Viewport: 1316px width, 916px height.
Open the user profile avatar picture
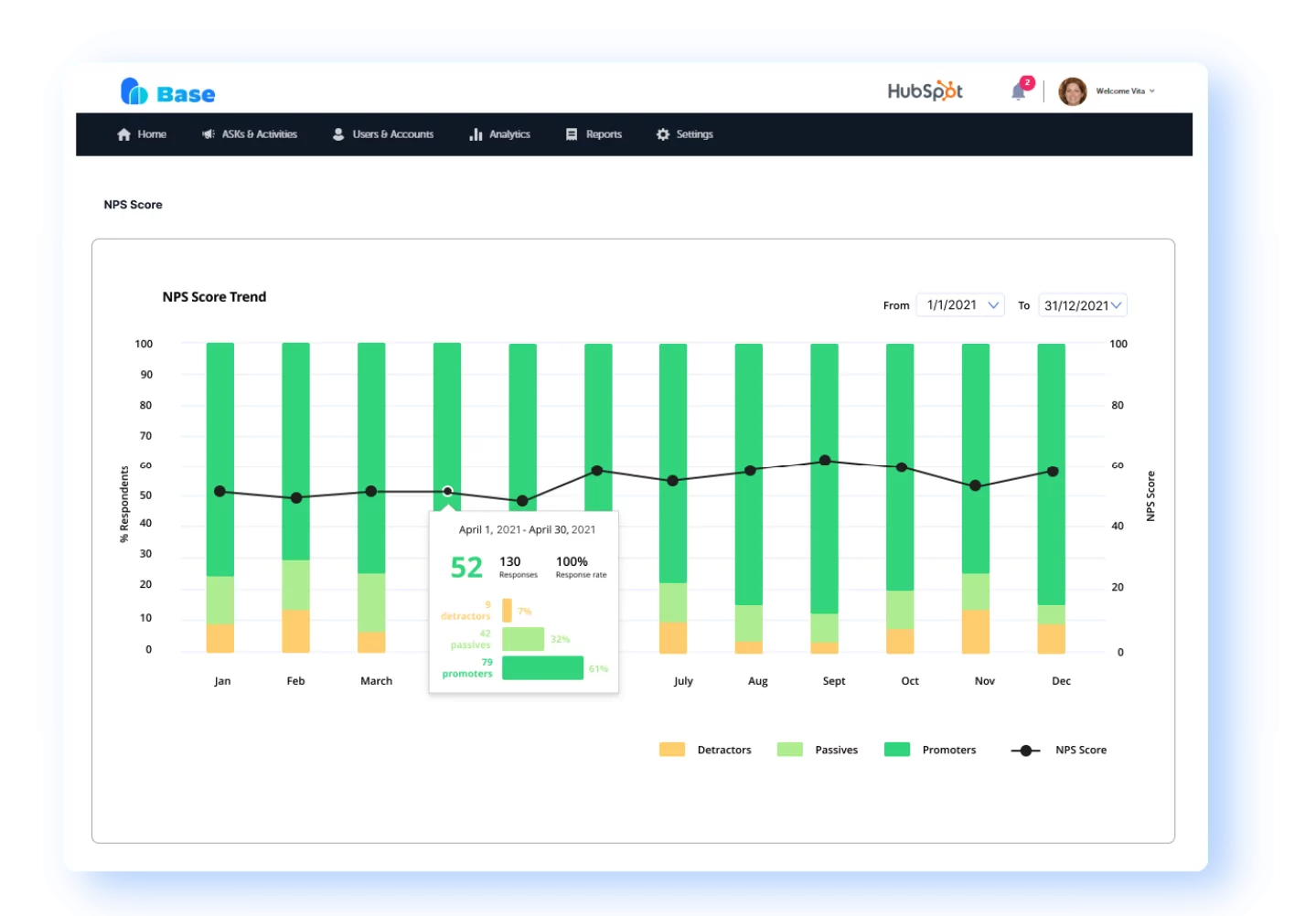point(1071,91)
